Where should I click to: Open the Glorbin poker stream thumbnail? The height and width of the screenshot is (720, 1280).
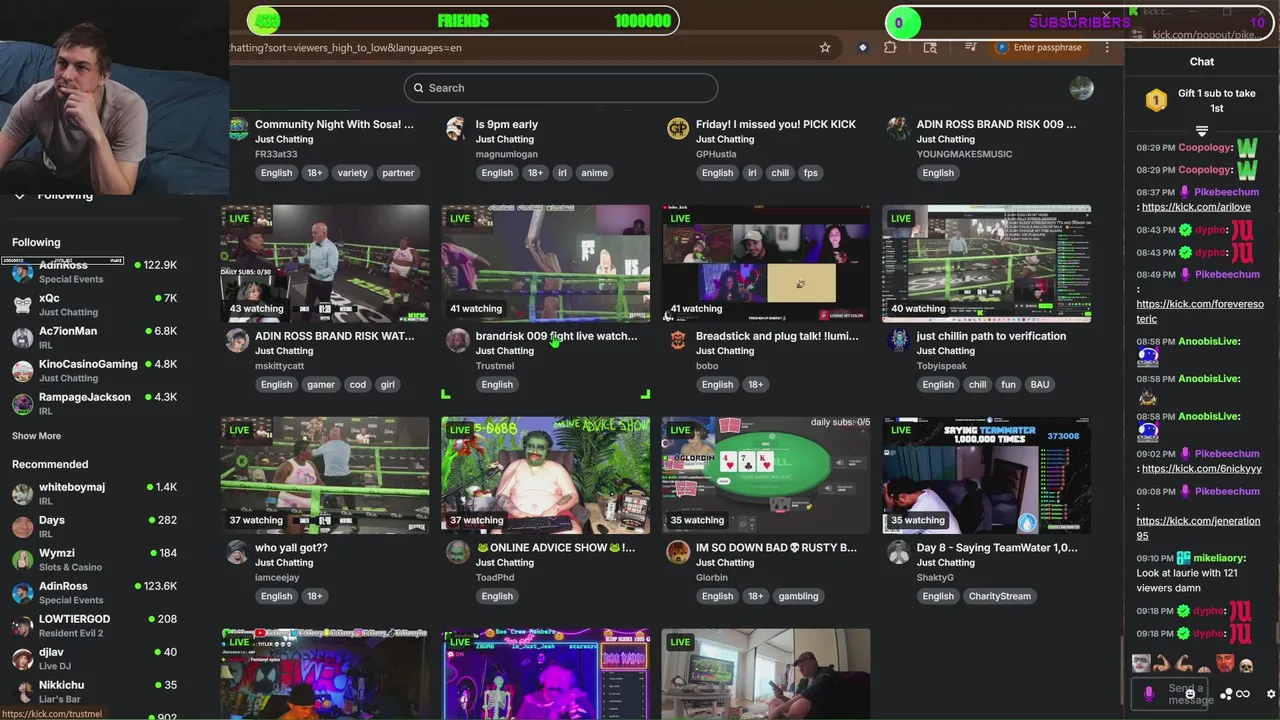click(x=766, y=476)
